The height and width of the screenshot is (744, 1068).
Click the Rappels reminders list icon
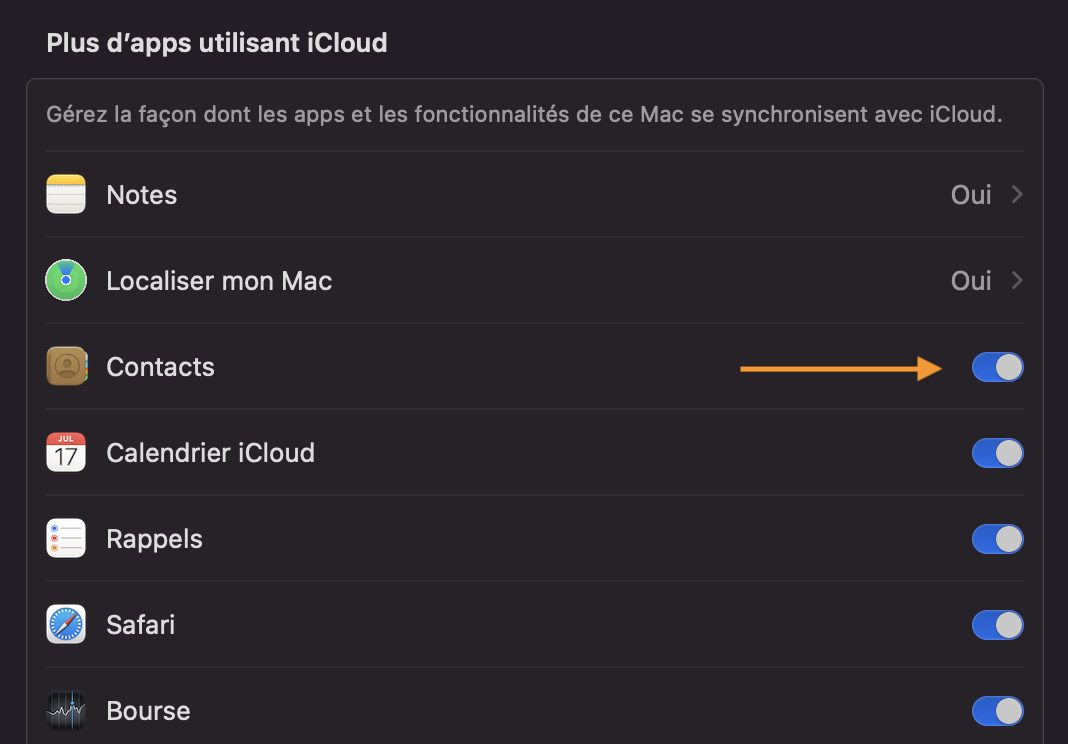[66, 538]
